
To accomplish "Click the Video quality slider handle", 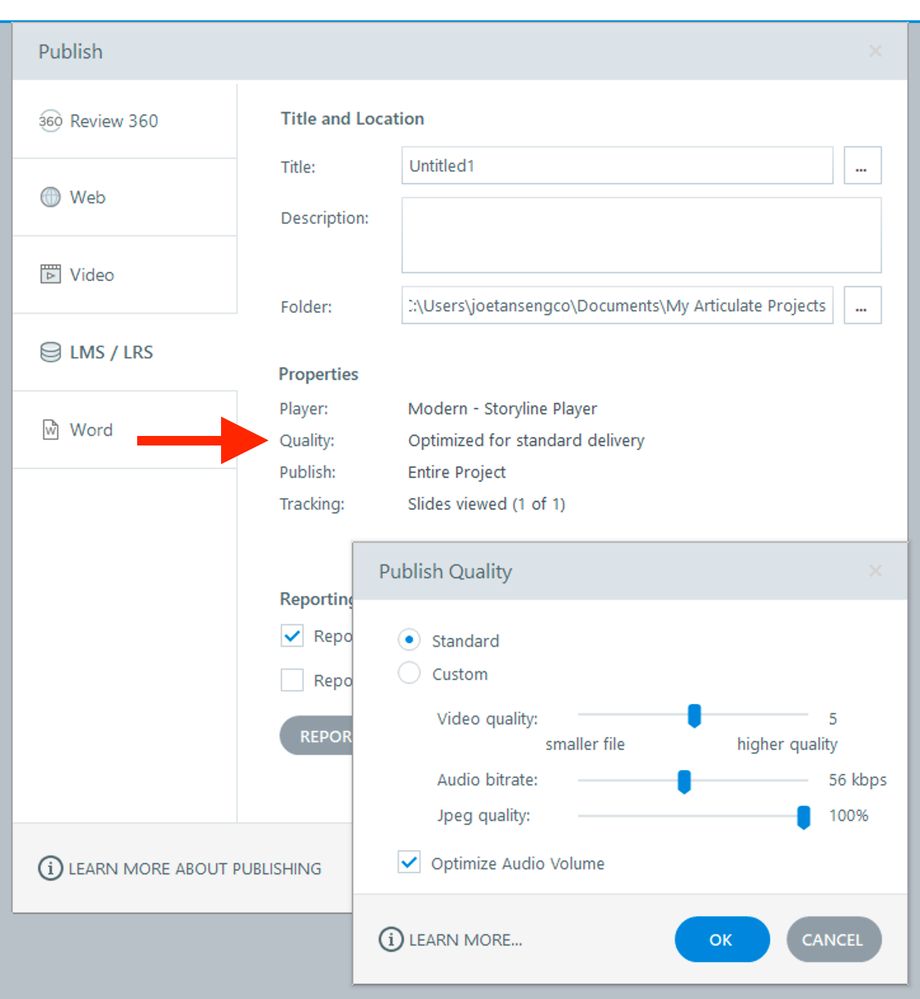I will [x=694, y=716].
